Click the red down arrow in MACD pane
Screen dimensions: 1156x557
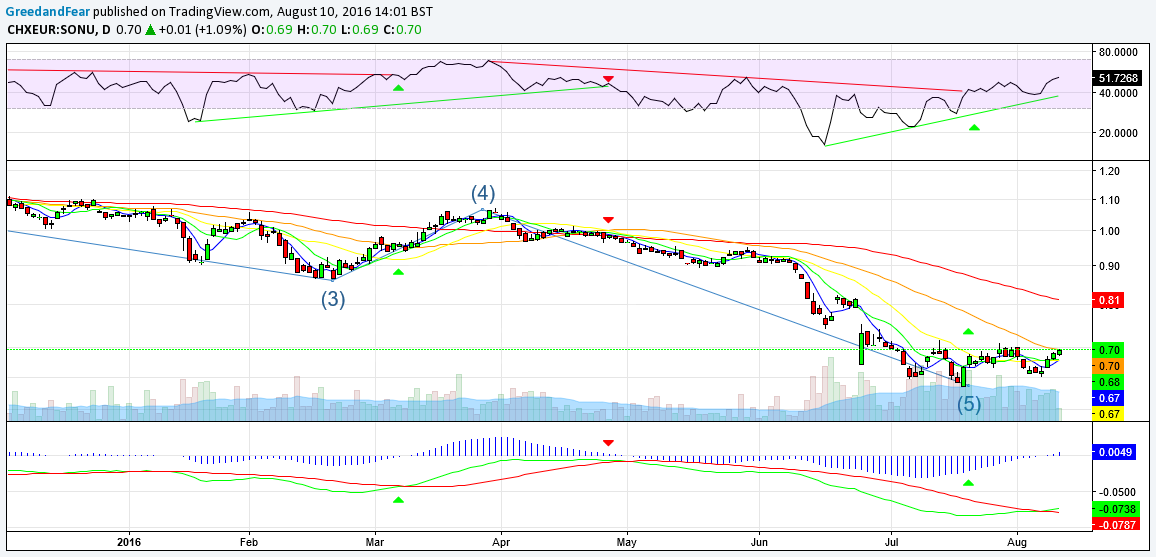(x=608, y=442)
